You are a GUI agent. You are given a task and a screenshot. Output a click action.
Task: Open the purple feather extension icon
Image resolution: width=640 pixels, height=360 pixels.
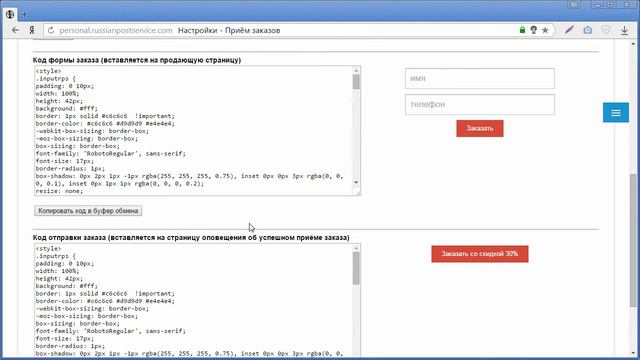pyautogui.click(x=569, y=30)
